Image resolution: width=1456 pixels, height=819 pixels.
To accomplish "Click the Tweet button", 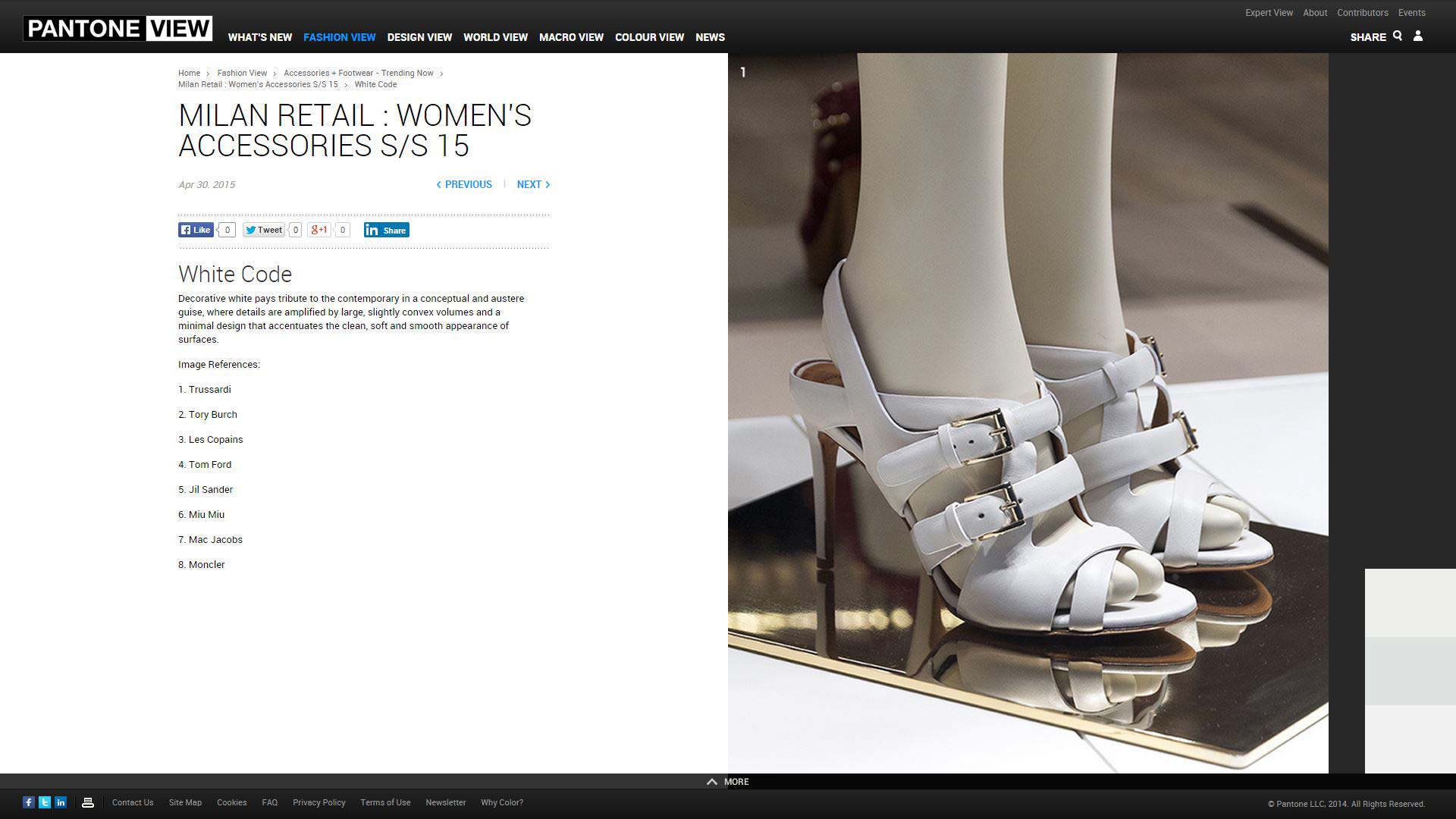I will (263, 230).
